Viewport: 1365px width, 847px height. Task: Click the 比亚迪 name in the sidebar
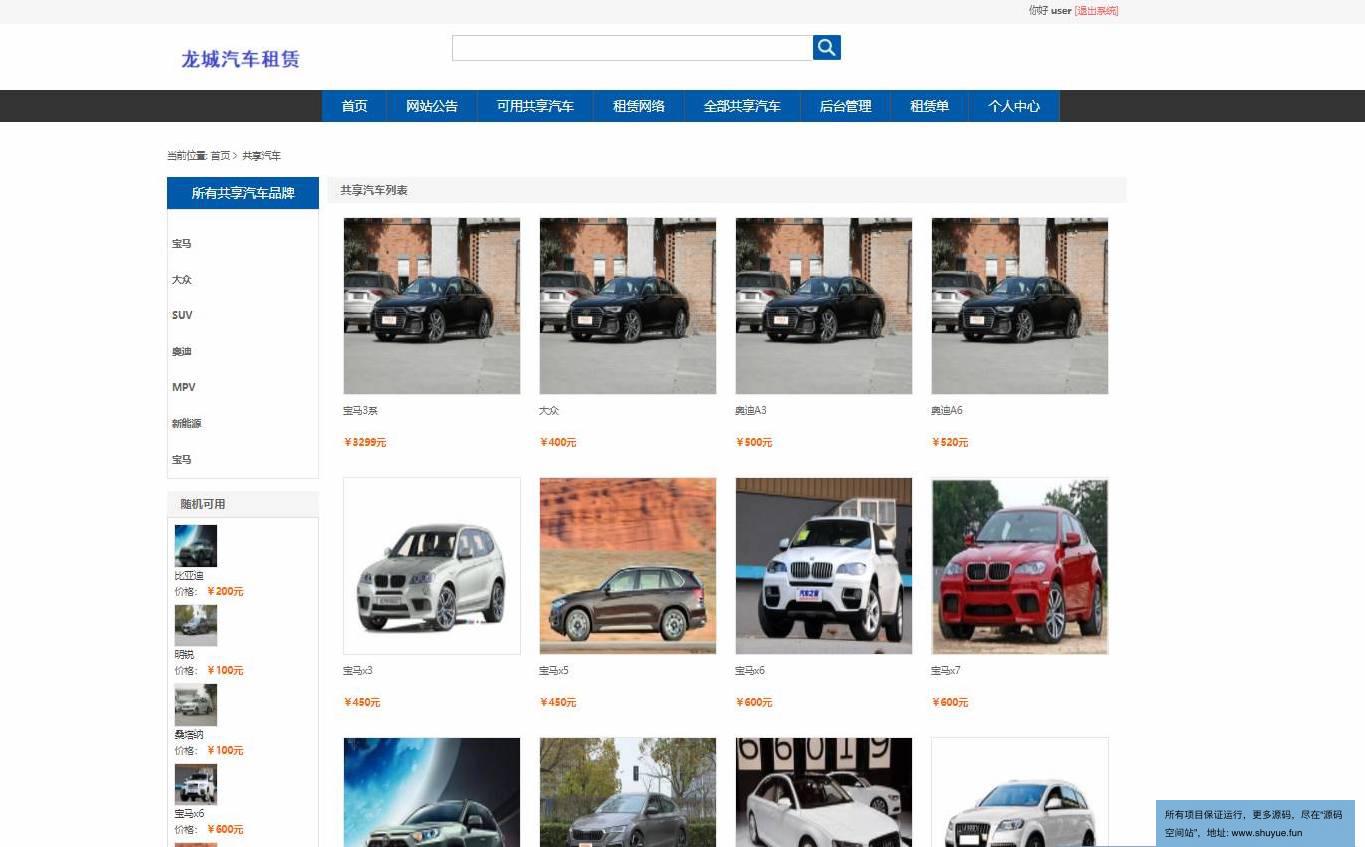coord(189,576)
